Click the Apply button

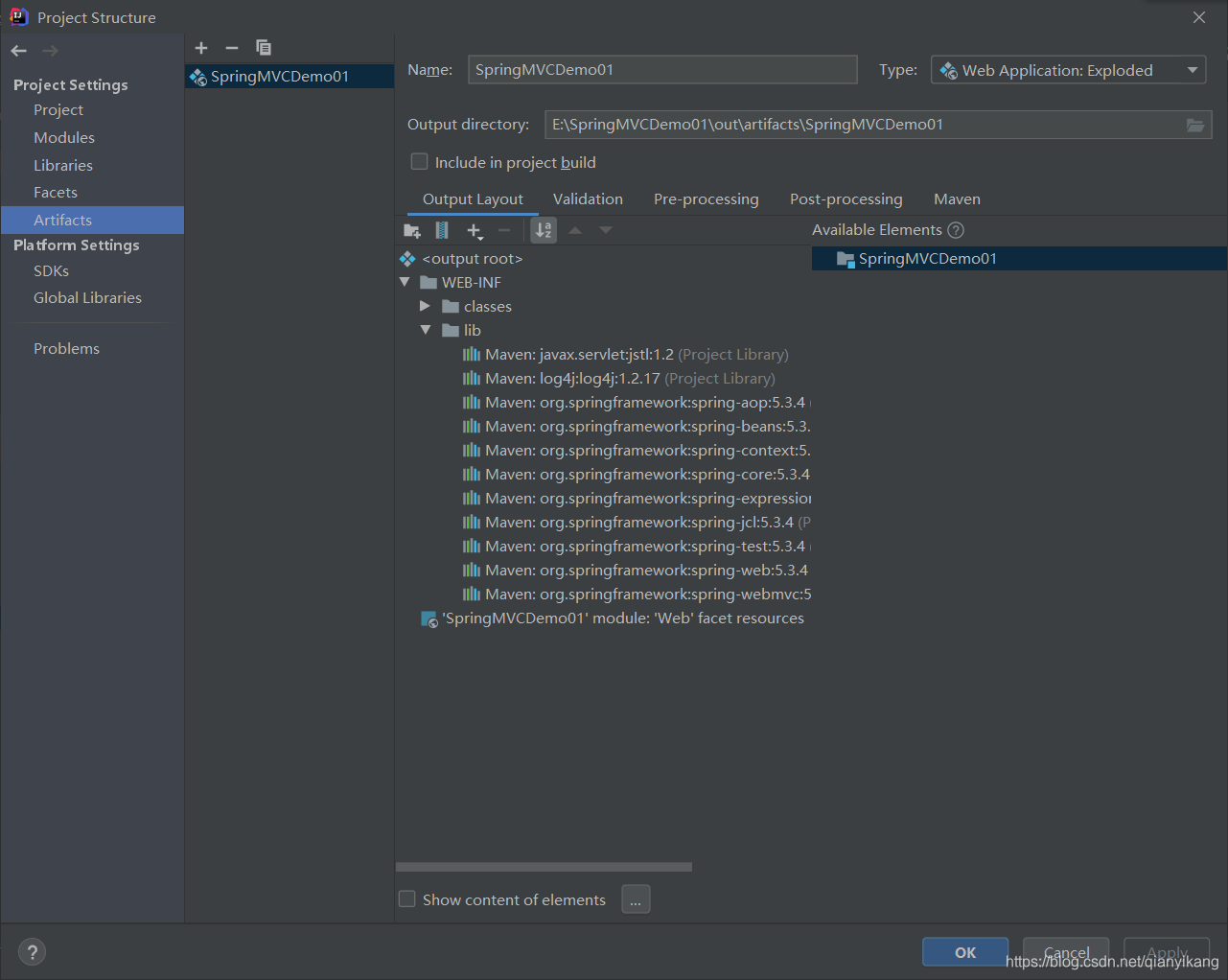(x=1167, y=952)
